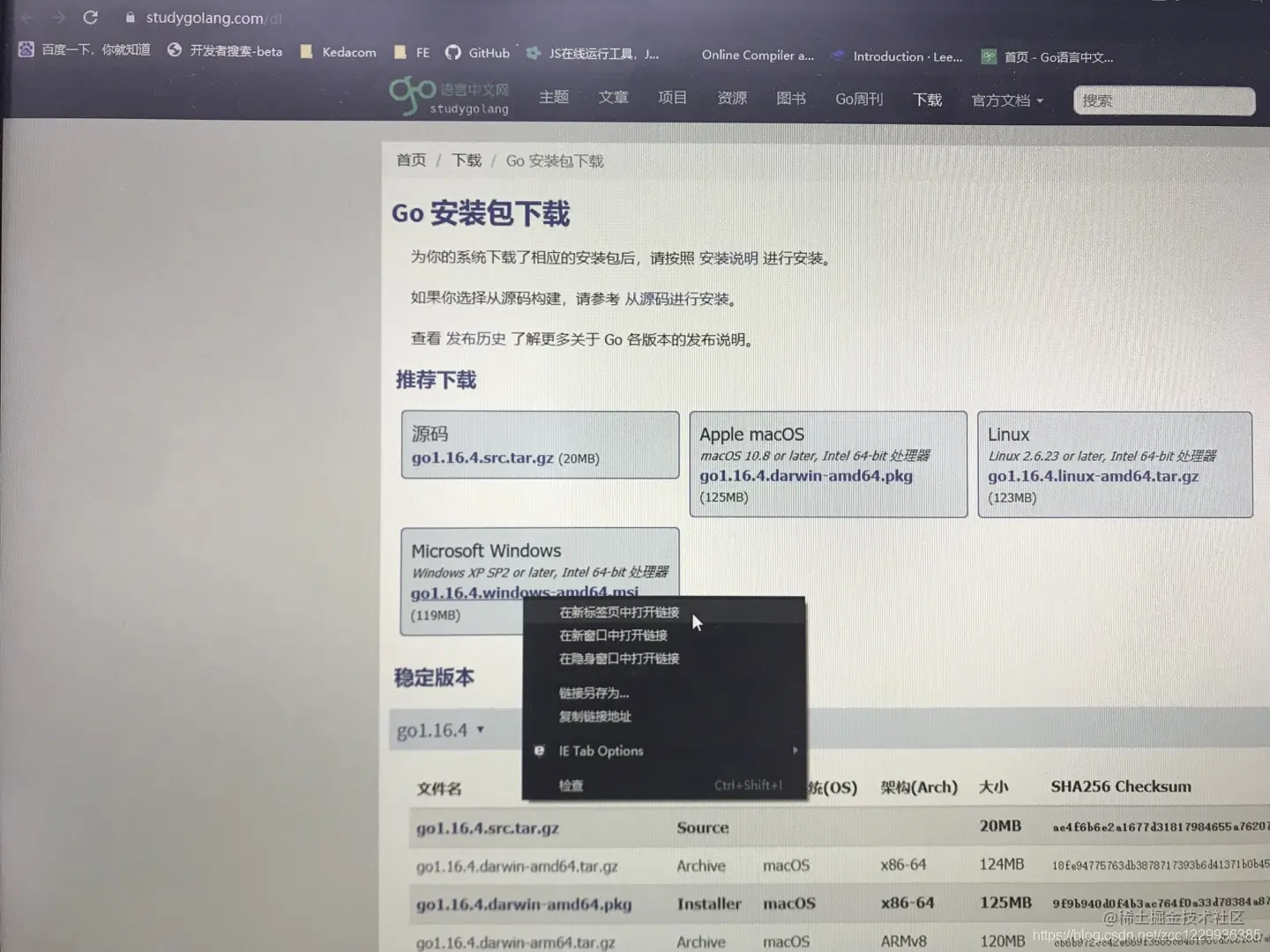Click the JS在线运行工具 bookmark icon
This screenshot has height=952, width=1270.
click(x=534, y=53)
